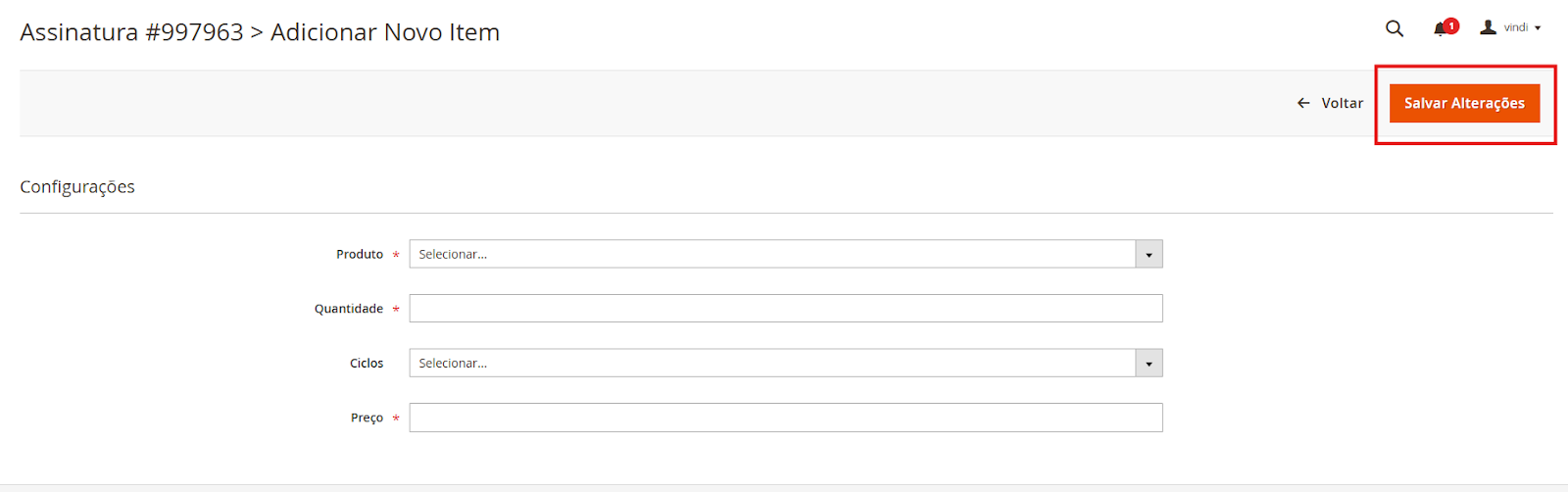Screen dimensions: 1568x492
Task: Expand the vindi account menu caret
Action: coord(1538,28)
